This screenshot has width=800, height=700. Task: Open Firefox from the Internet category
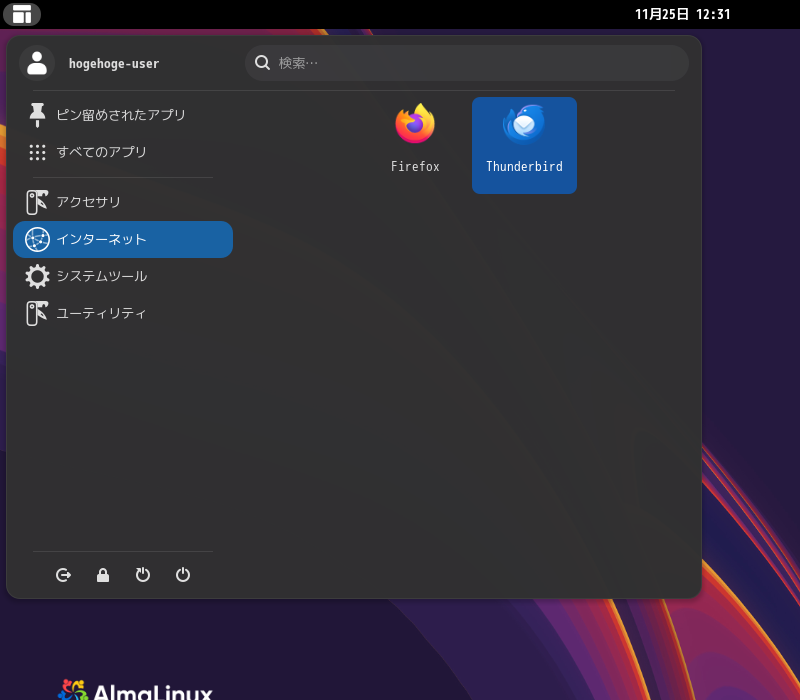(x=415, y=145)
